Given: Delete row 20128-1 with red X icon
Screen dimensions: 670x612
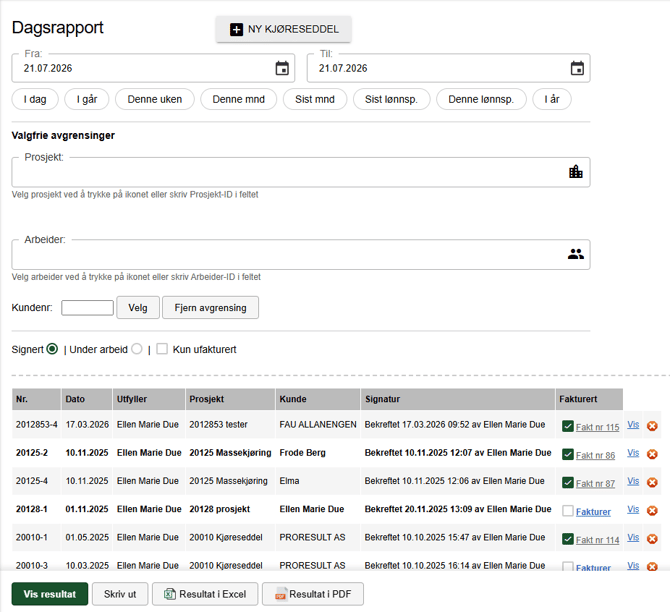Looking at the screenshot, I should pos(652,511).
